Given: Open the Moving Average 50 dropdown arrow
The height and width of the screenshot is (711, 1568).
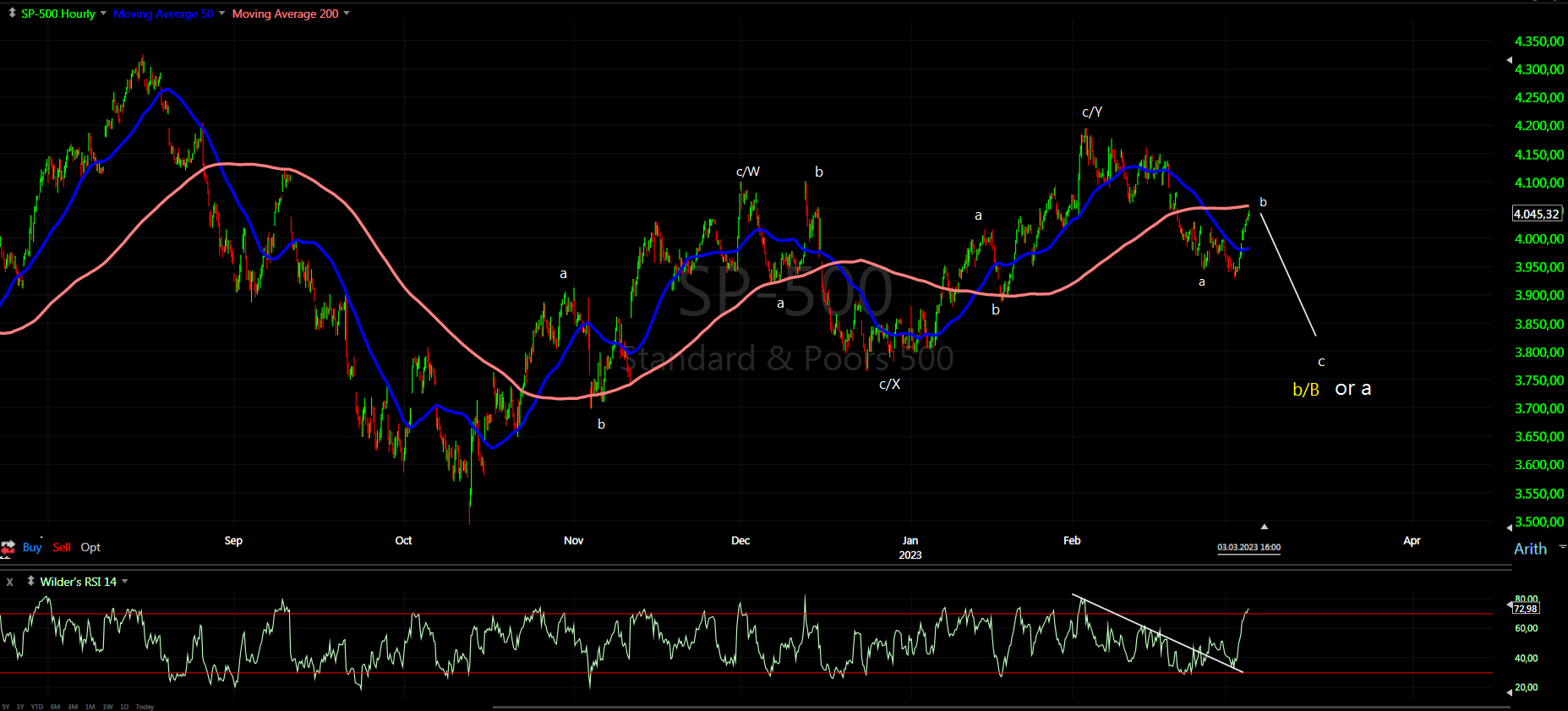Looking at the screenshot, I should tap(221, 14).
